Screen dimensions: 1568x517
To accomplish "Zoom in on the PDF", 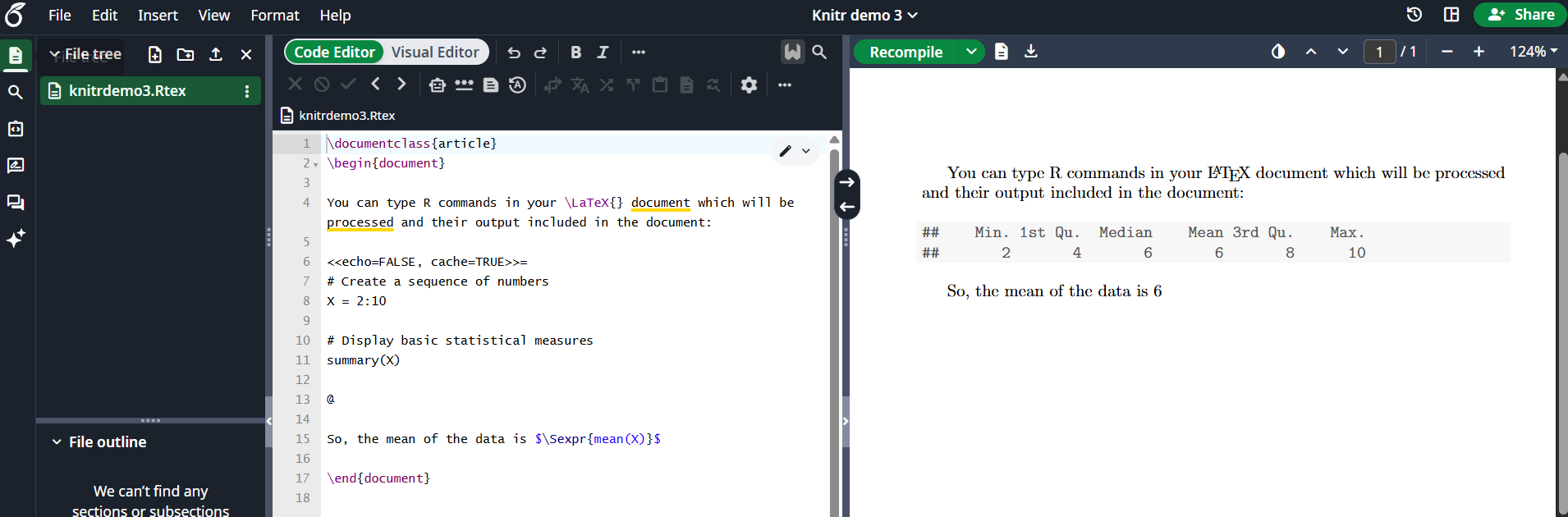I will tap(1479, 52).
